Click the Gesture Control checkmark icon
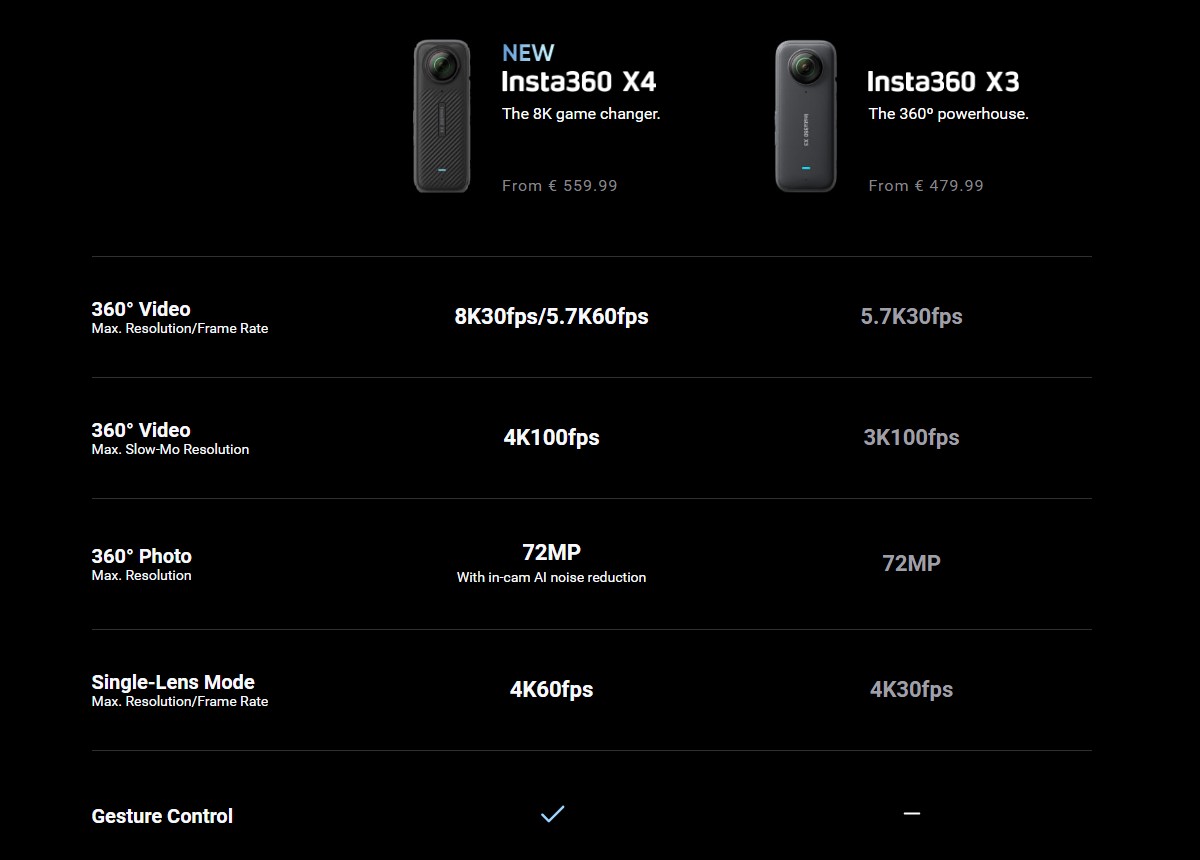1200x860 pixels. (552, 814)
